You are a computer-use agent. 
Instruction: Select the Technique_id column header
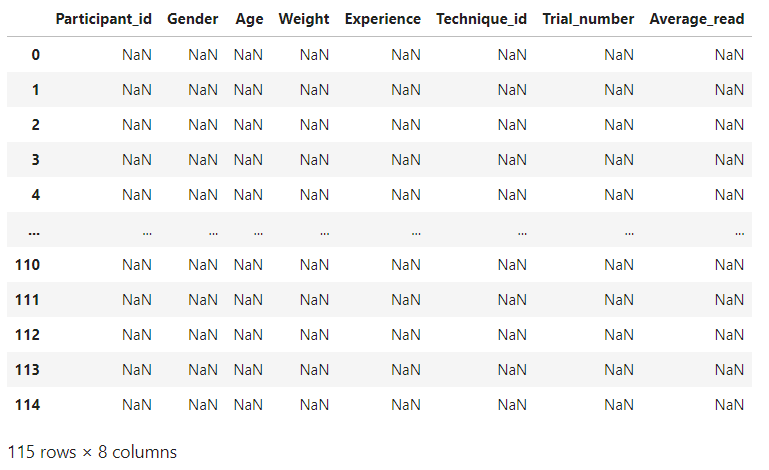(x=481, y=19)
